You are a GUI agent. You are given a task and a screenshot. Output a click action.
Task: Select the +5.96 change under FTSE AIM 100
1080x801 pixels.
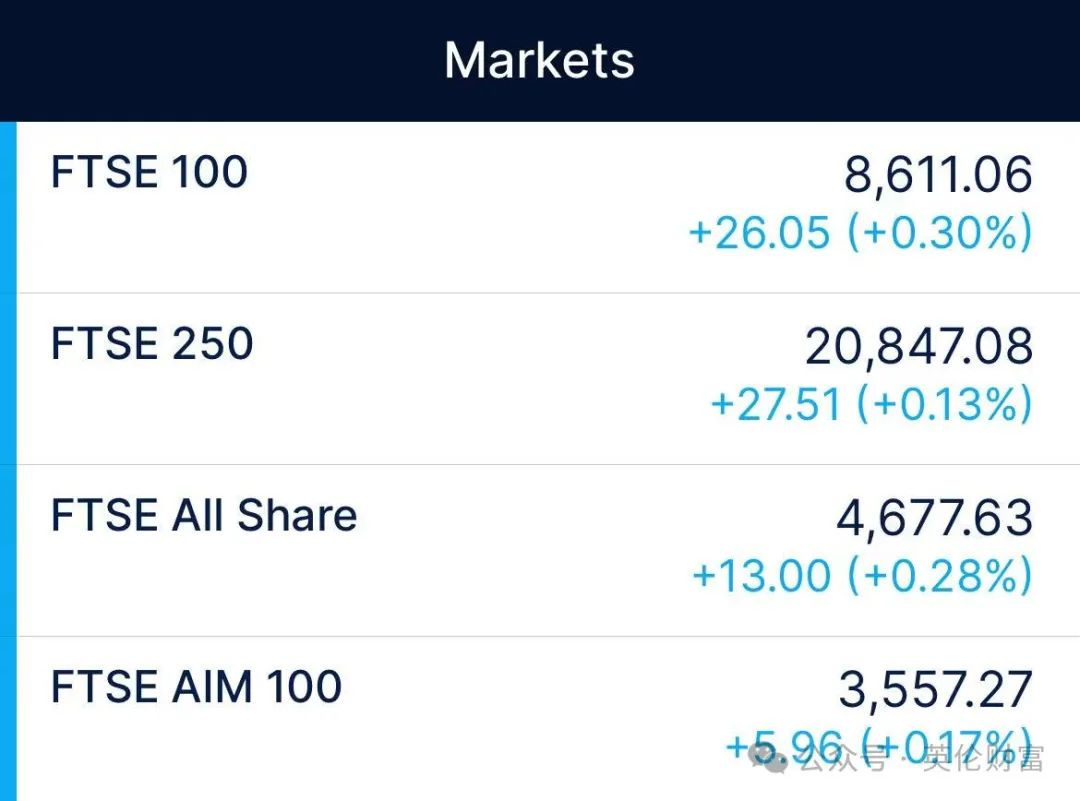(785, 747)
